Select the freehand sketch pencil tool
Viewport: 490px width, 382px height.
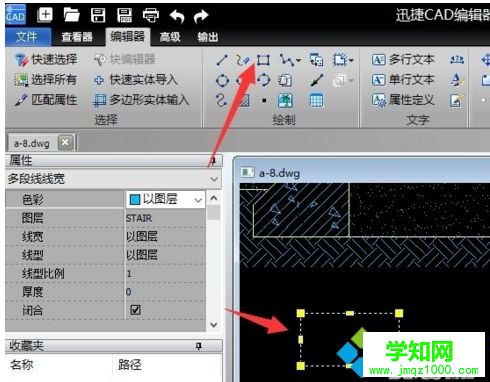pos(242,60)
